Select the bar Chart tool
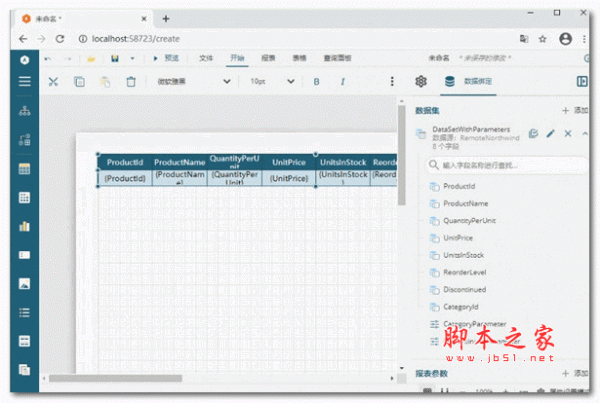The width and height of the screenshot is (600, 403). click(x=24, y=226)
